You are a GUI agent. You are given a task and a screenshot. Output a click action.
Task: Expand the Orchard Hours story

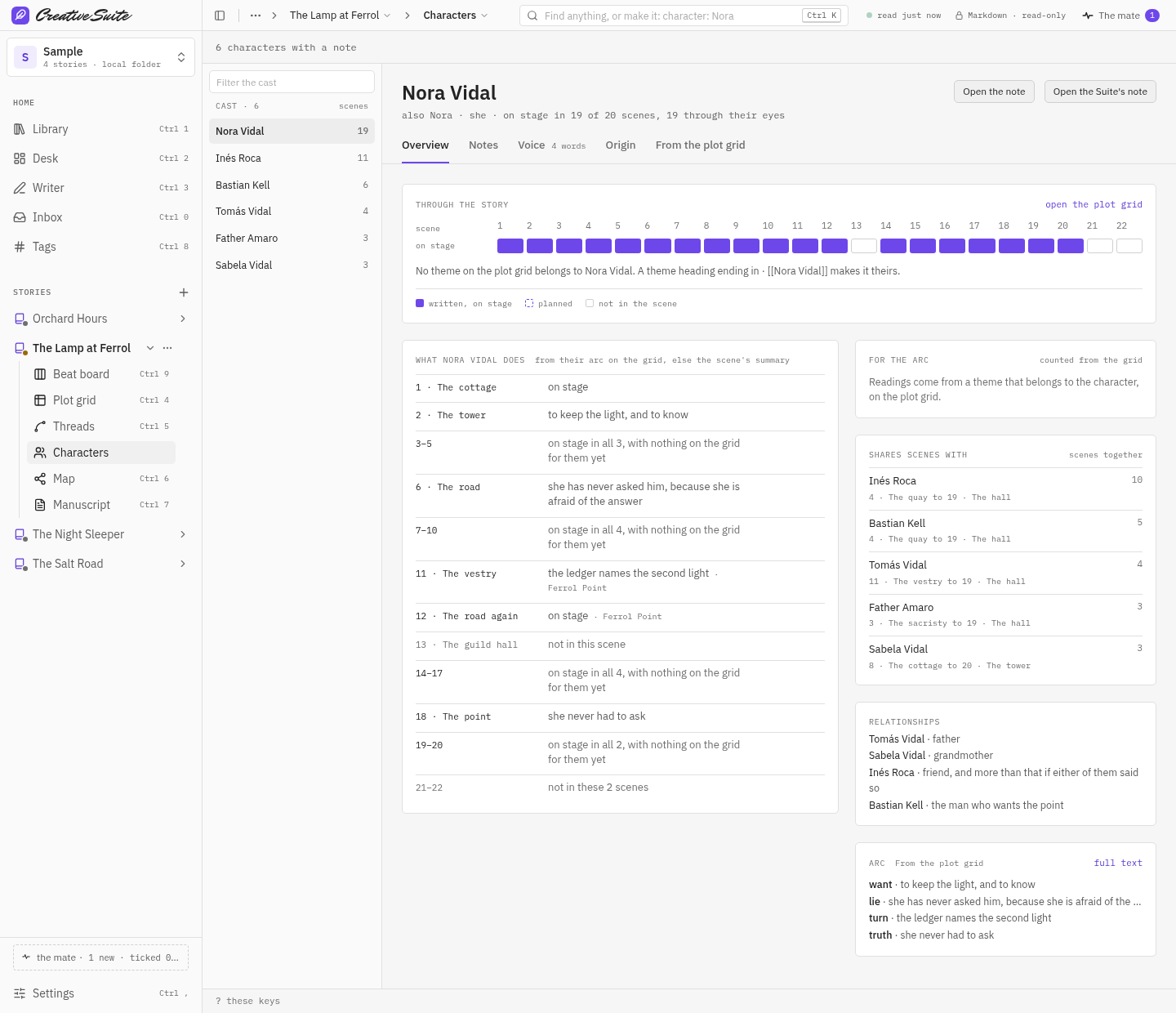click(183, 319)
